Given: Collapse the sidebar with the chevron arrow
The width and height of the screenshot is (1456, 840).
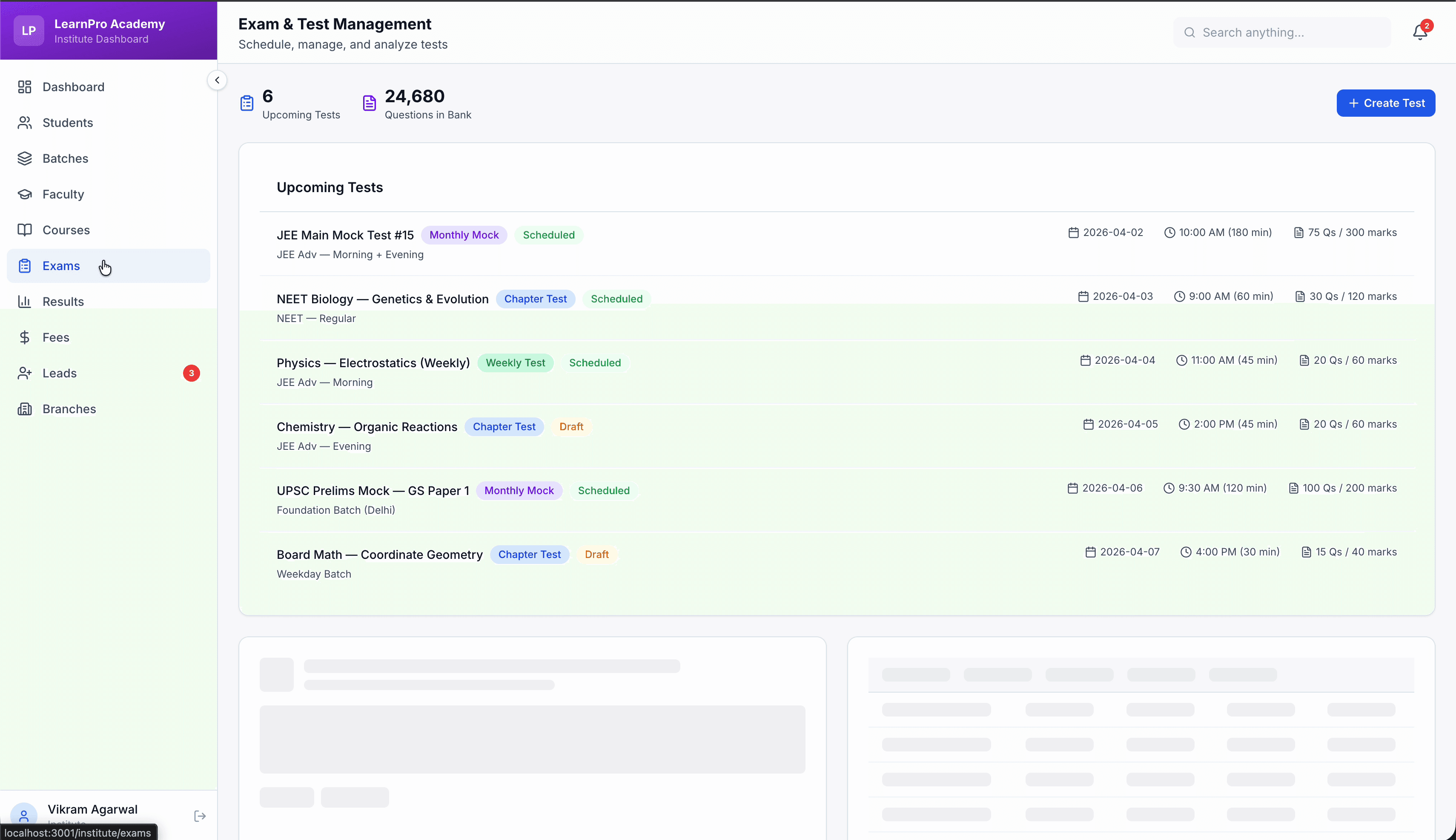Looking at the screenshot, I should pyautogui.click(x=218, y=80).
